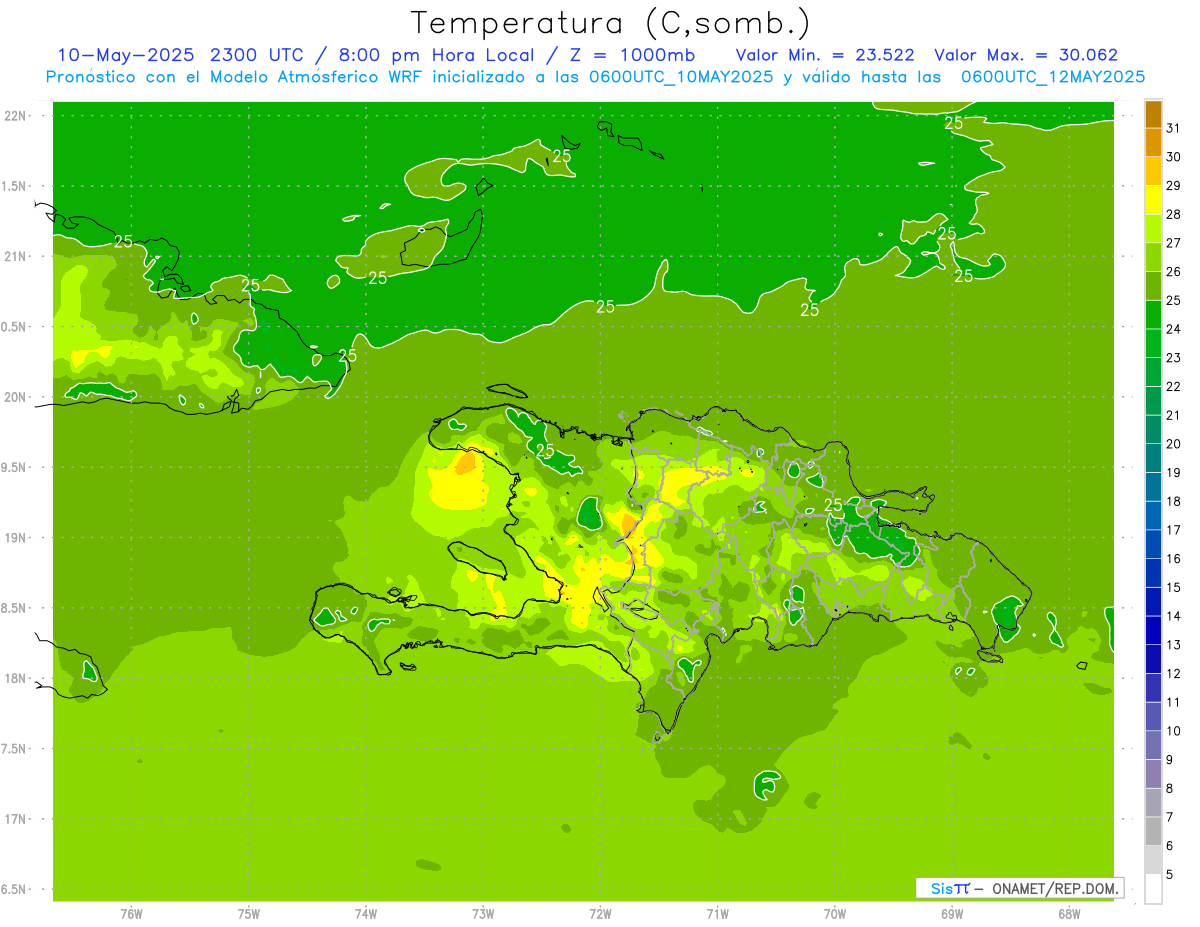Click the '19N' latitude axis label
Image resolution: width=1200 pixels, height=927 pixels.
[16, 538]
